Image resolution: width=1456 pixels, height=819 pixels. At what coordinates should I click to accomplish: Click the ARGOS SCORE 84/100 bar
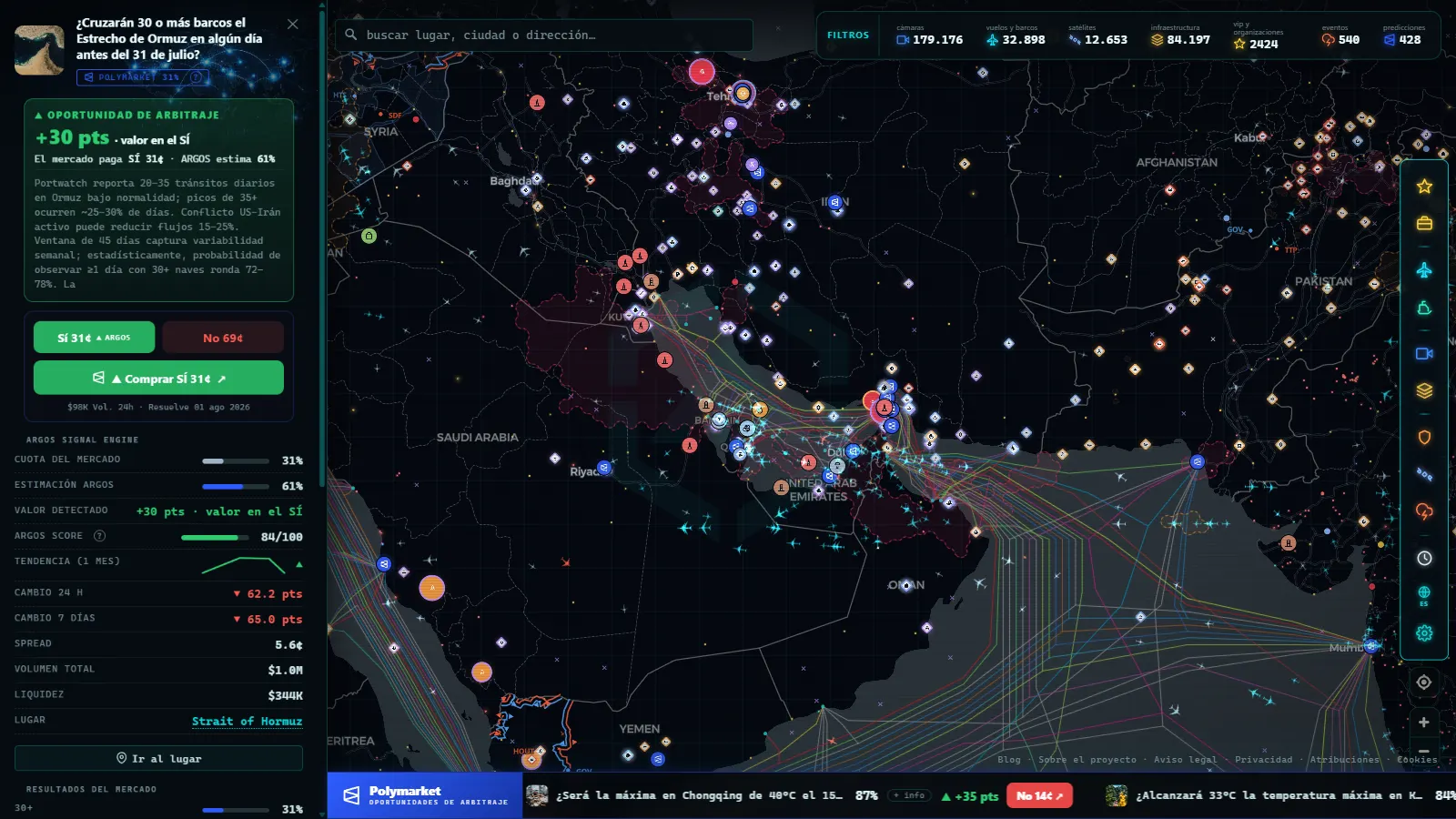217,538
